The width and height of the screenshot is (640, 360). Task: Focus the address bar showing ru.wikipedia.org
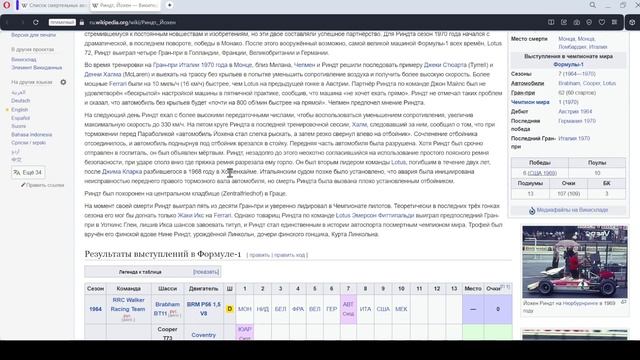pyautogui.click(x=133, y=22)
